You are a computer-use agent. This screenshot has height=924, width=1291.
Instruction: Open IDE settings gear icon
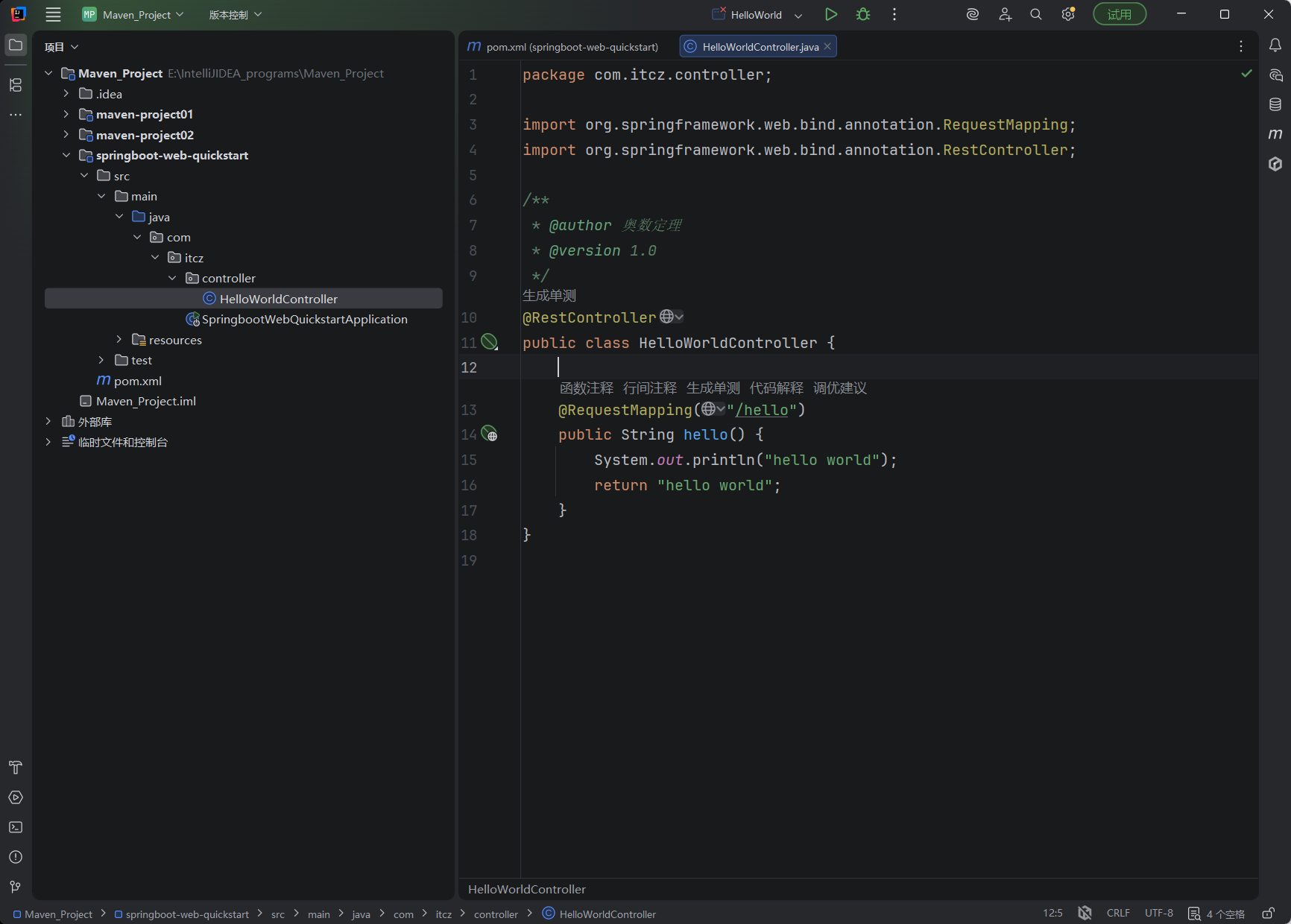pos(1068,14)
